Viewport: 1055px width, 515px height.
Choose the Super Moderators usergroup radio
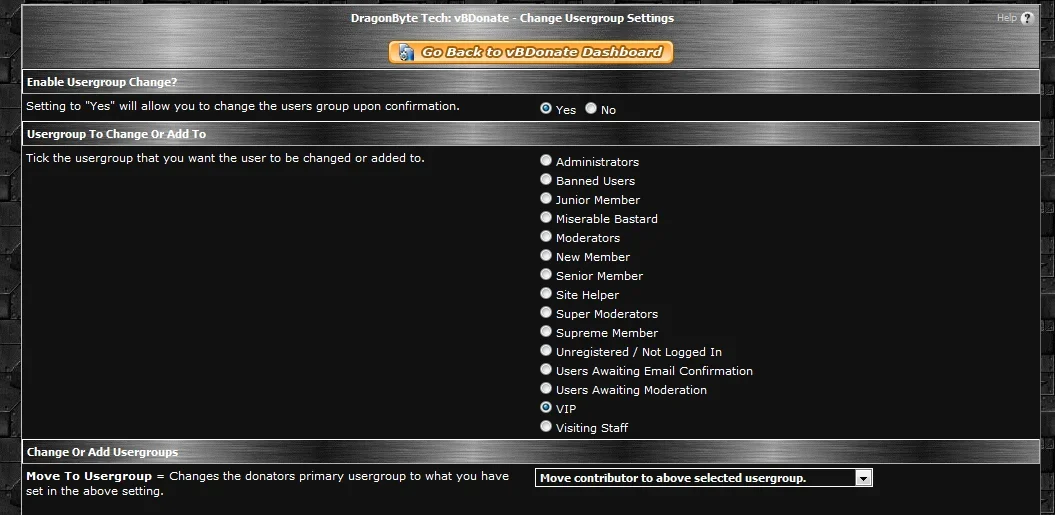[546, 312]
